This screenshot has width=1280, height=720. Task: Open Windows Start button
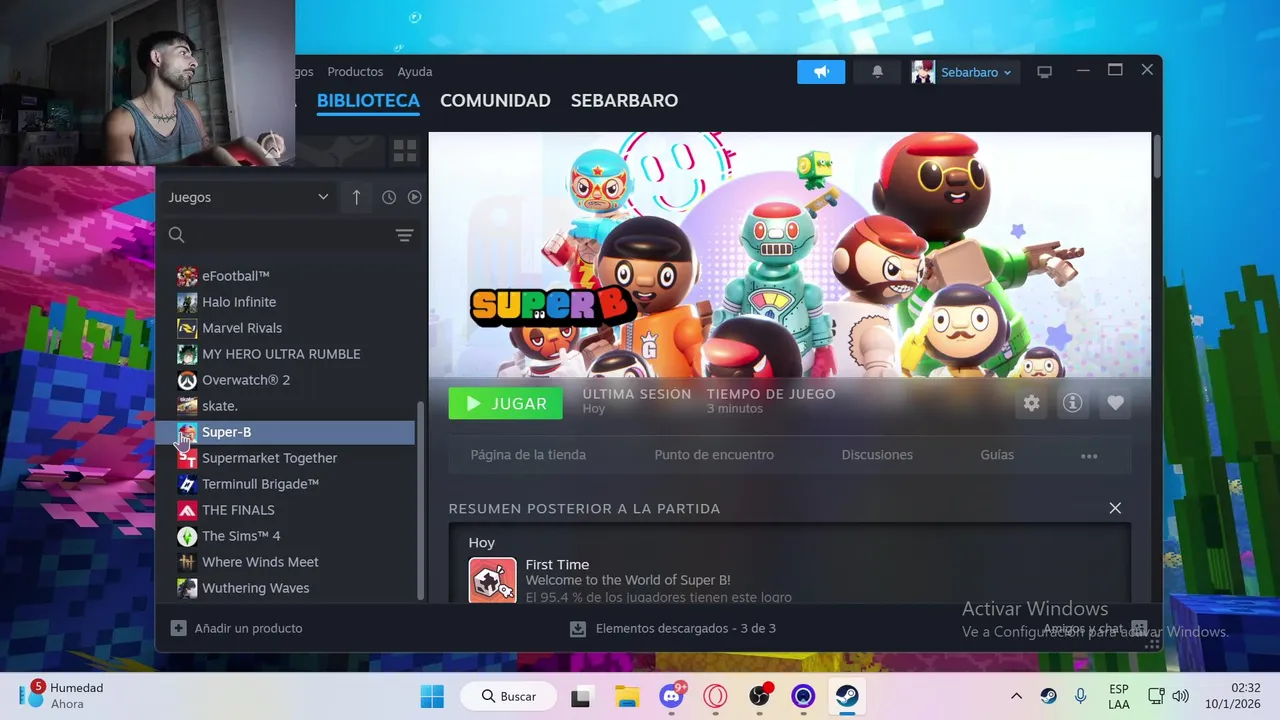pyautogui.click(x=432, y=696)
